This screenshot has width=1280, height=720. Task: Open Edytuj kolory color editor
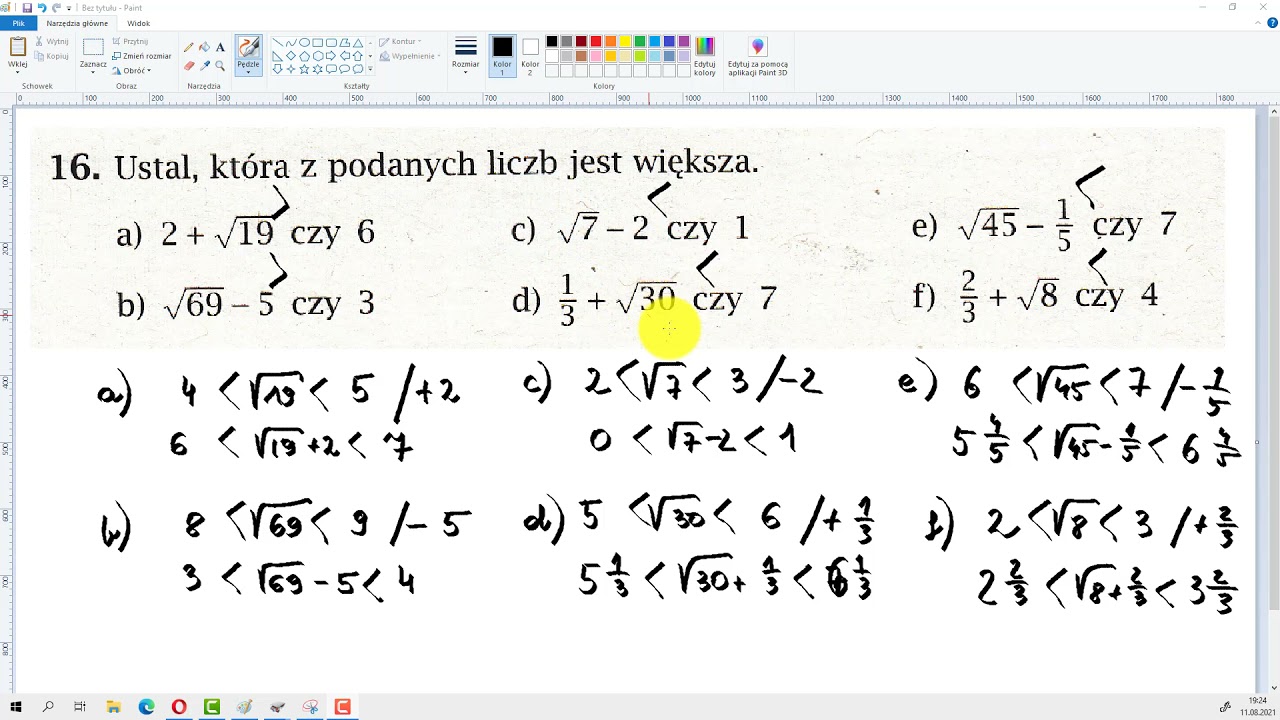pyautogui.click(x=705, y=56)
